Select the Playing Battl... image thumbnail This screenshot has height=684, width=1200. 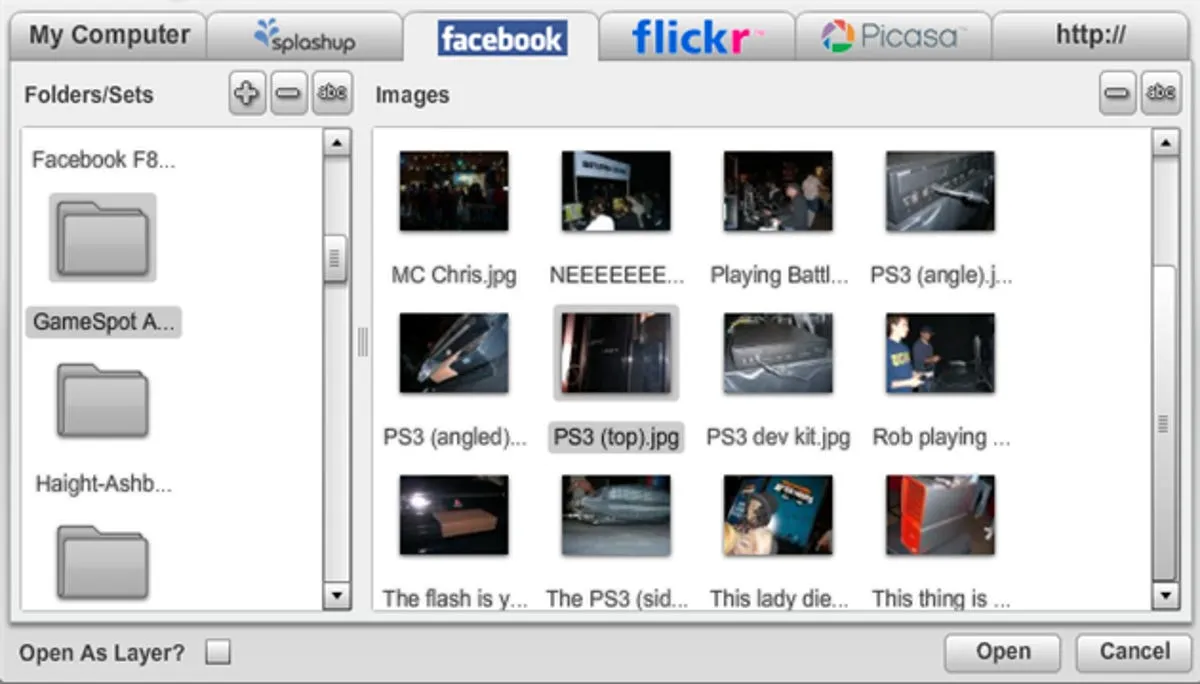pos(778,191)
